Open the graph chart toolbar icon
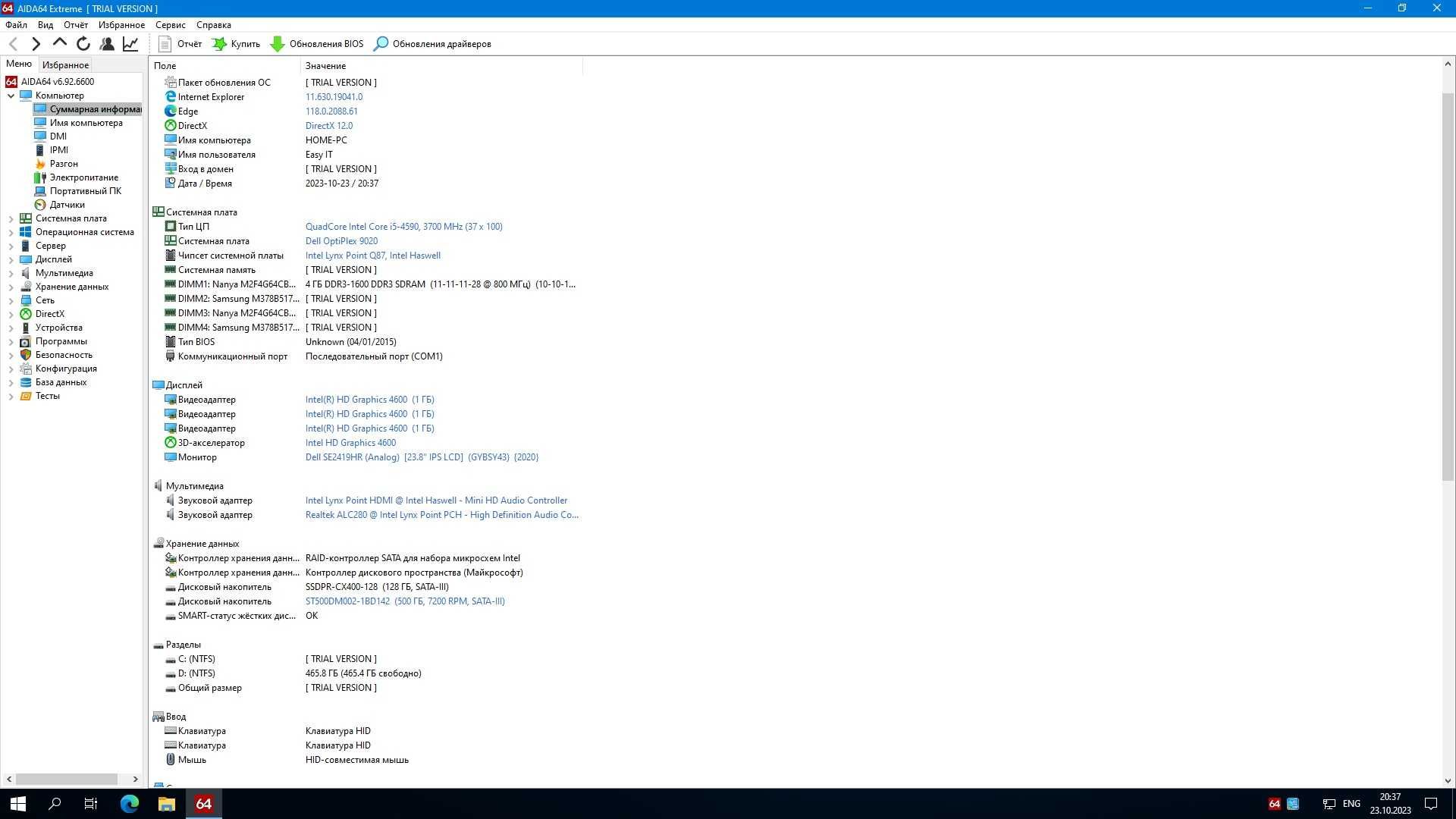The height and width of the screenshot is (819, 1456). point(130,44)
